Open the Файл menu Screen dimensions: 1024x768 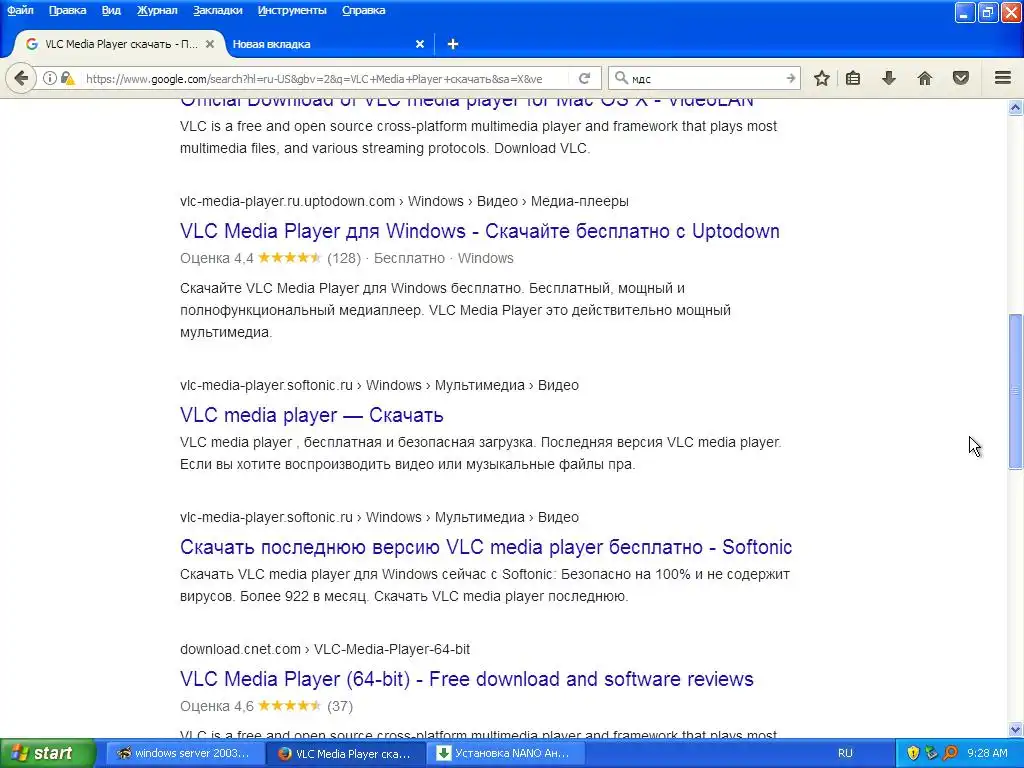(20, 10)
